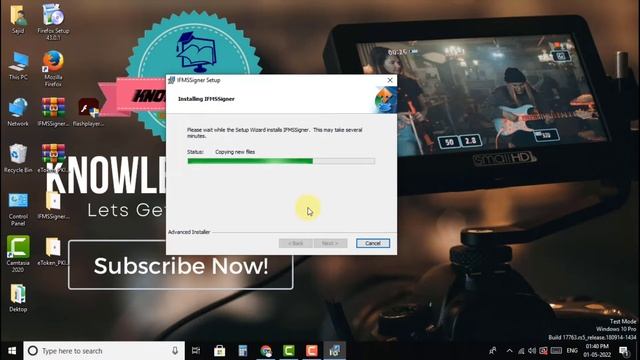Open the Action Center notification icon
This screenshot has width=640, height=360.
(624, 351)
